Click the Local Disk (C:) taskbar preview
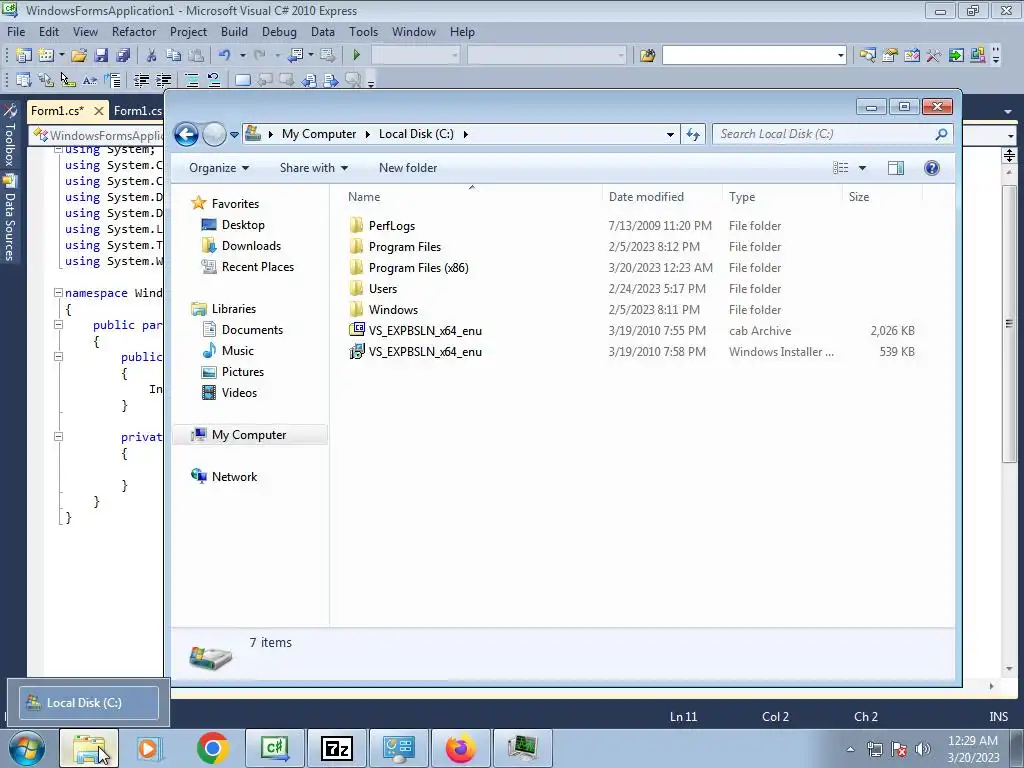Screen dimensions: 1024x768 tap(89, 703)
